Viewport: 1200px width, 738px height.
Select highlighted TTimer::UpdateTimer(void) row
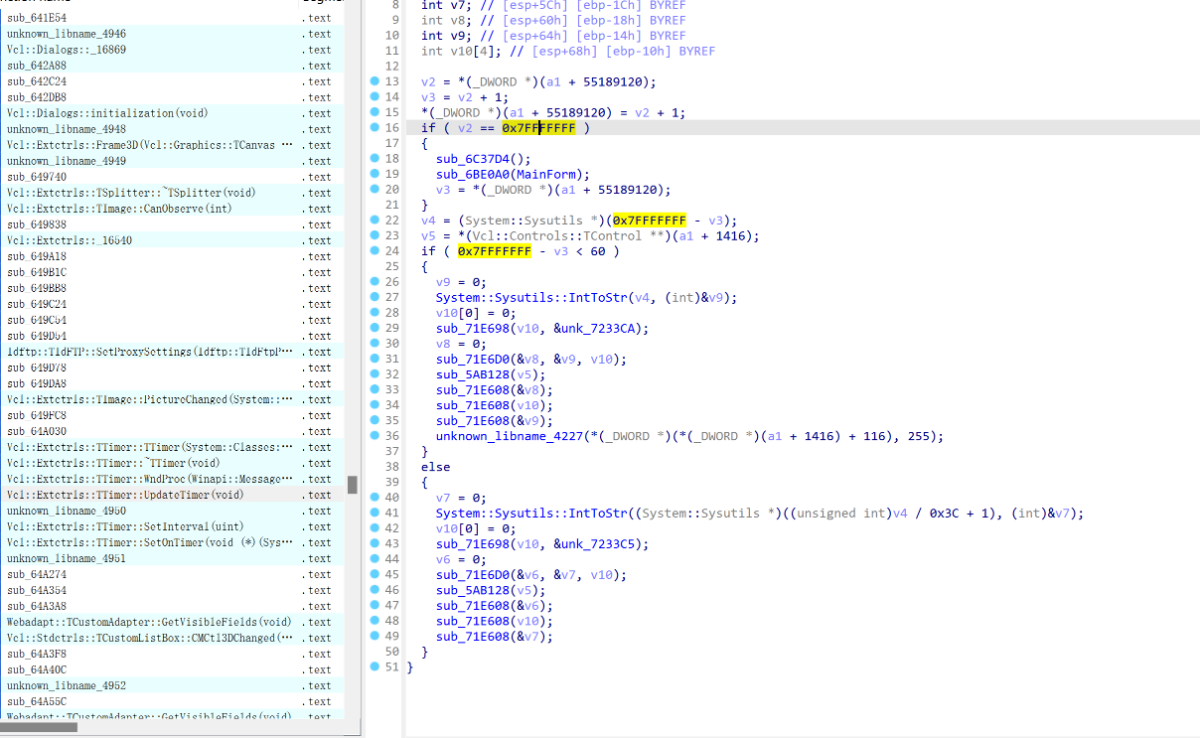[172, 495]
